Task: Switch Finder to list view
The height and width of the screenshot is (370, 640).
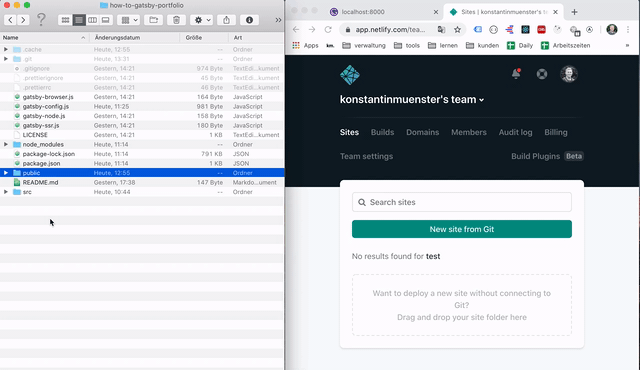Action: tap(79, 20)
